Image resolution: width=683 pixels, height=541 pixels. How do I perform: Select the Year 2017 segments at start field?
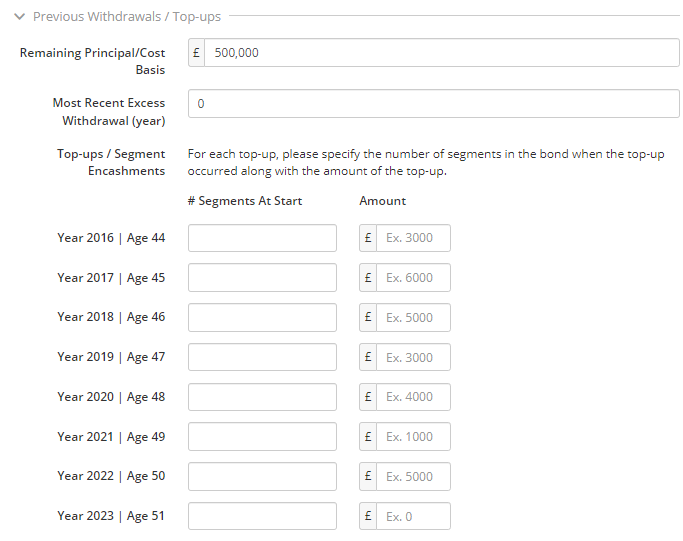[262, 277]
